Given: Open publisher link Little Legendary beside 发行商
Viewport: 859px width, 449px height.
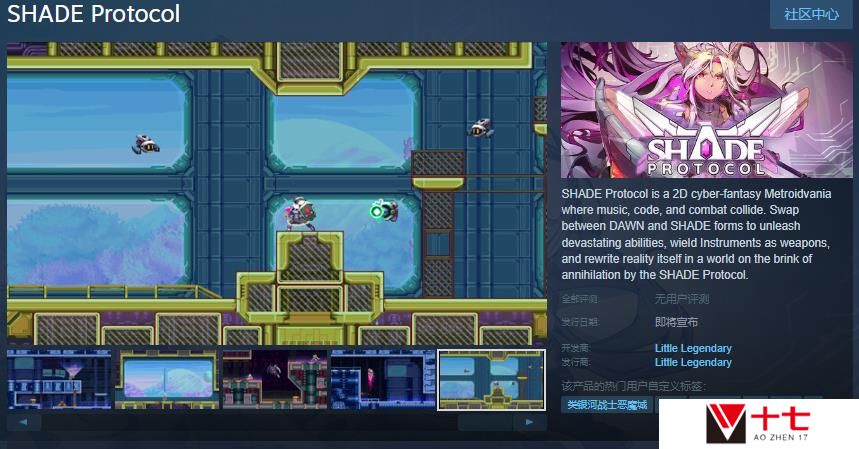Looking at the screenshot, I should point(693,362).
